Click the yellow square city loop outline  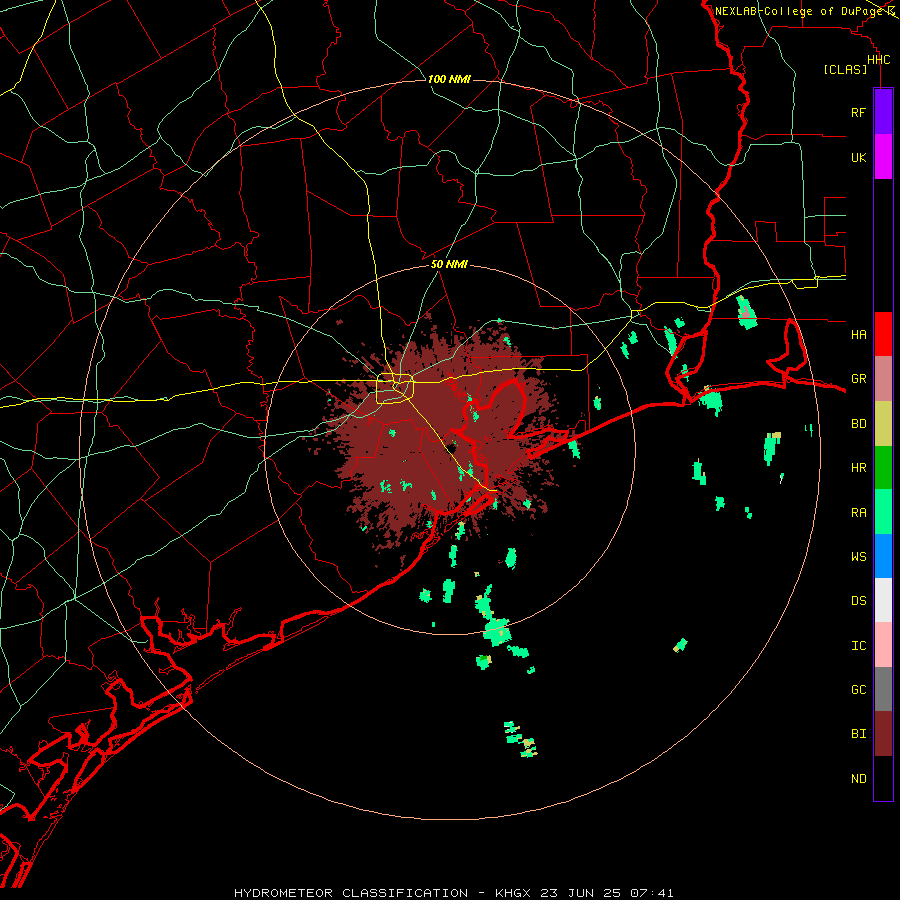395,389
